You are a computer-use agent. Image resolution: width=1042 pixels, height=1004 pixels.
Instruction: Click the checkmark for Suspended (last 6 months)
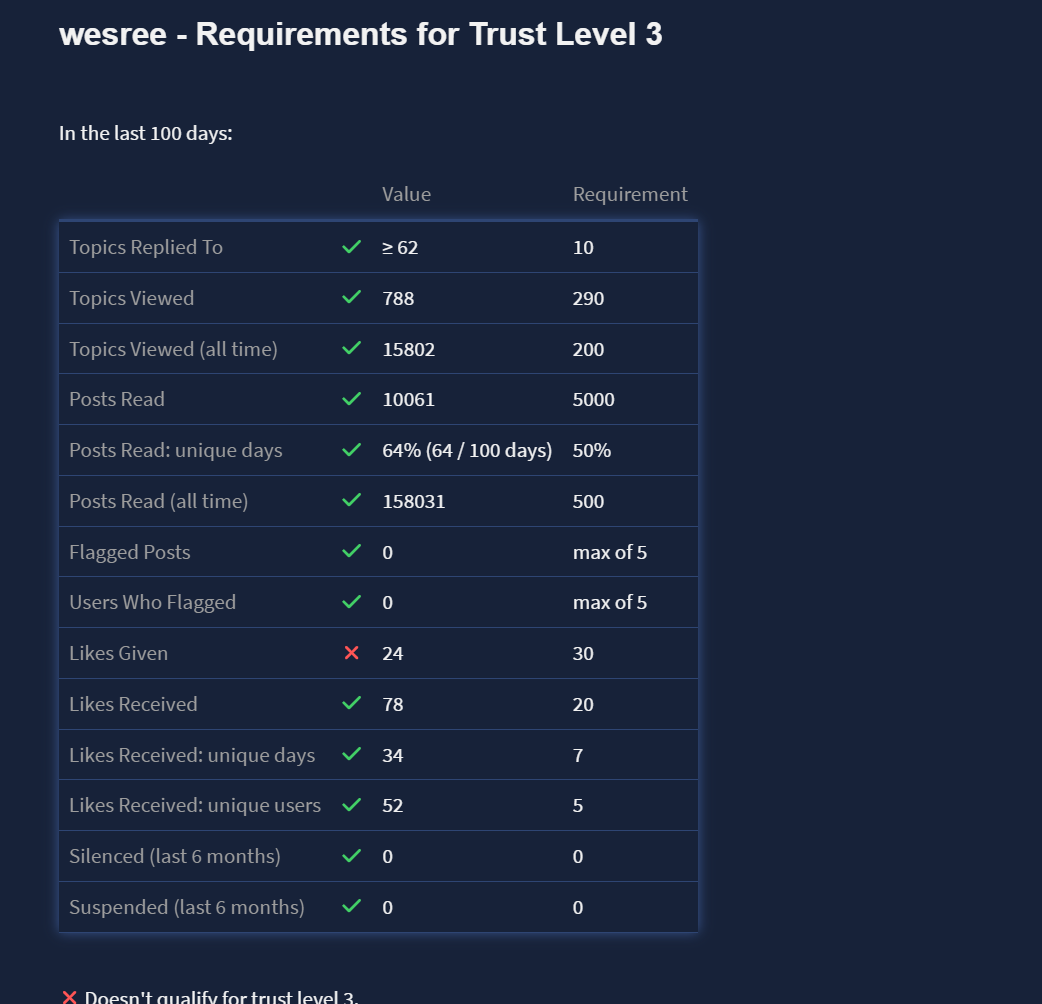351,907
